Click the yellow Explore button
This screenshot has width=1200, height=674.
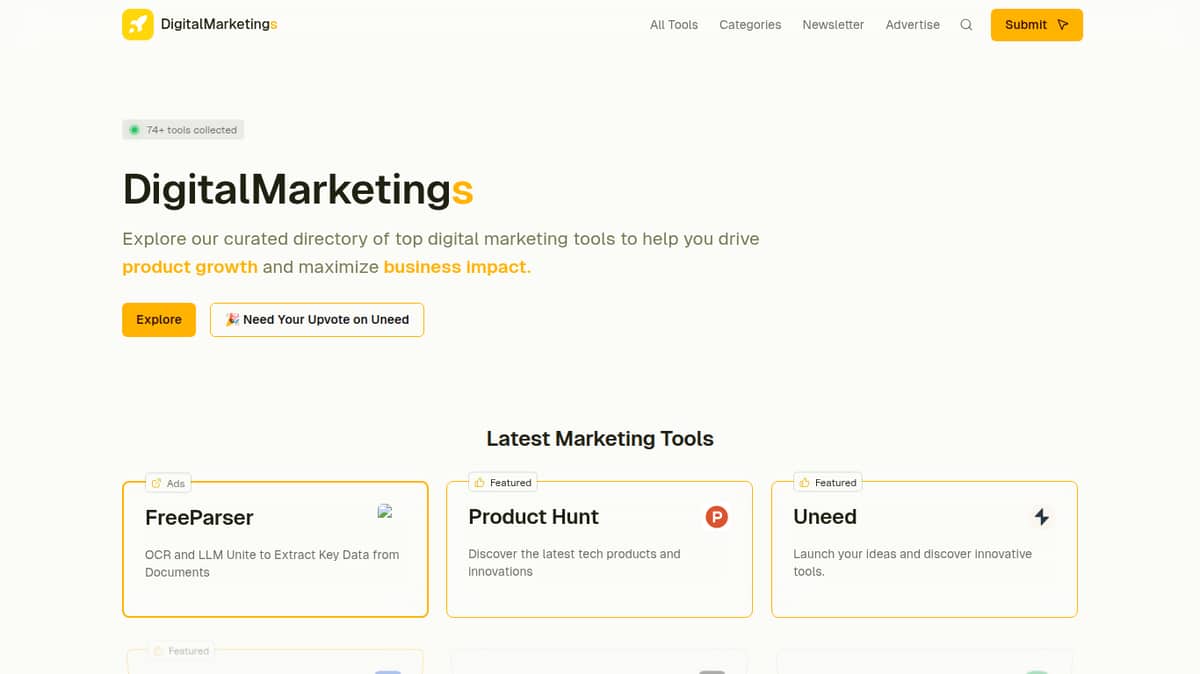(x=159, y=320)
